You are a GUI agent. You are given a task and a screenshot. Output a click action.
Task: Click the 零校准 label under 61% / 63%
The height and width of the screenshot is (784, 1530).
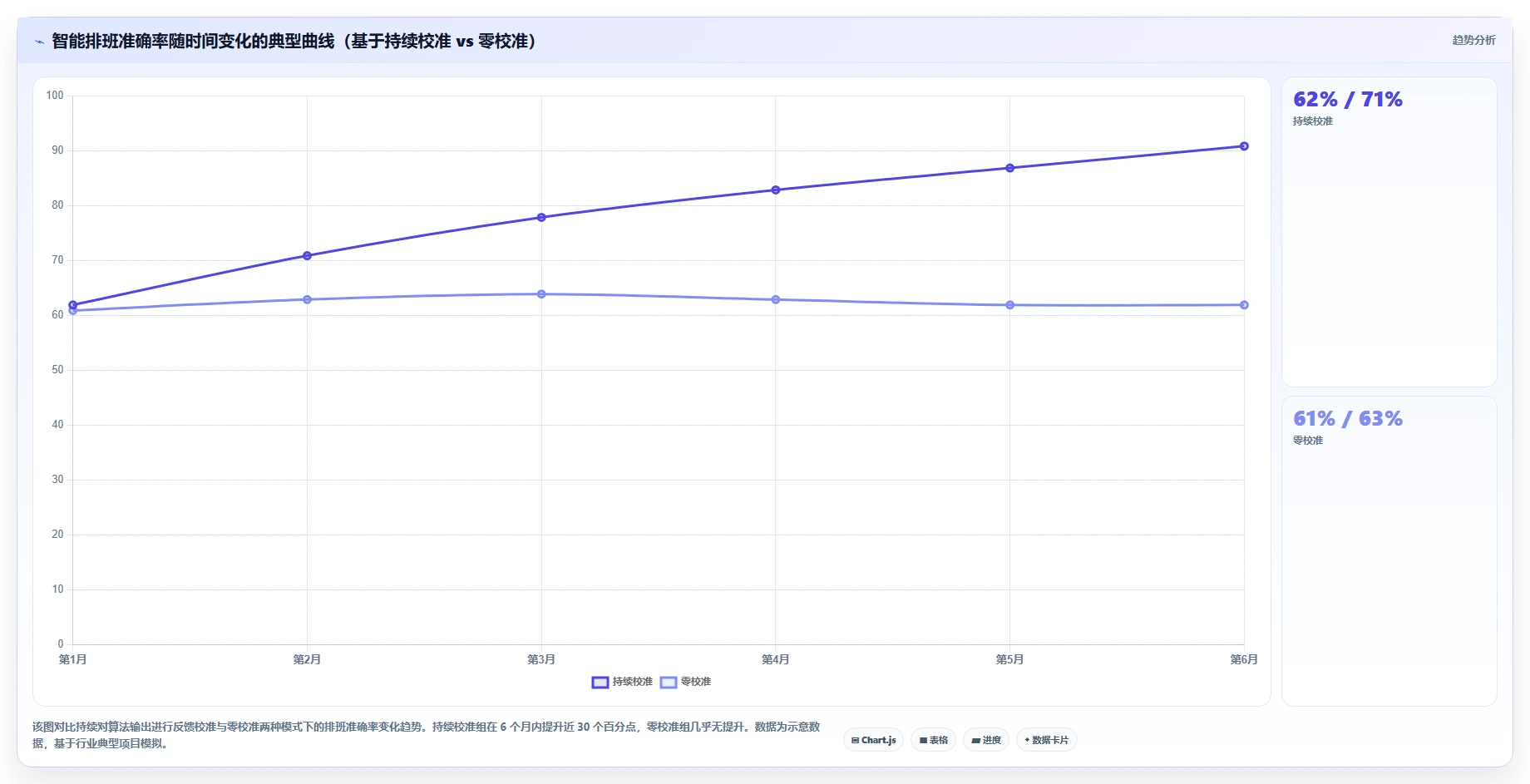point(1308,441)
